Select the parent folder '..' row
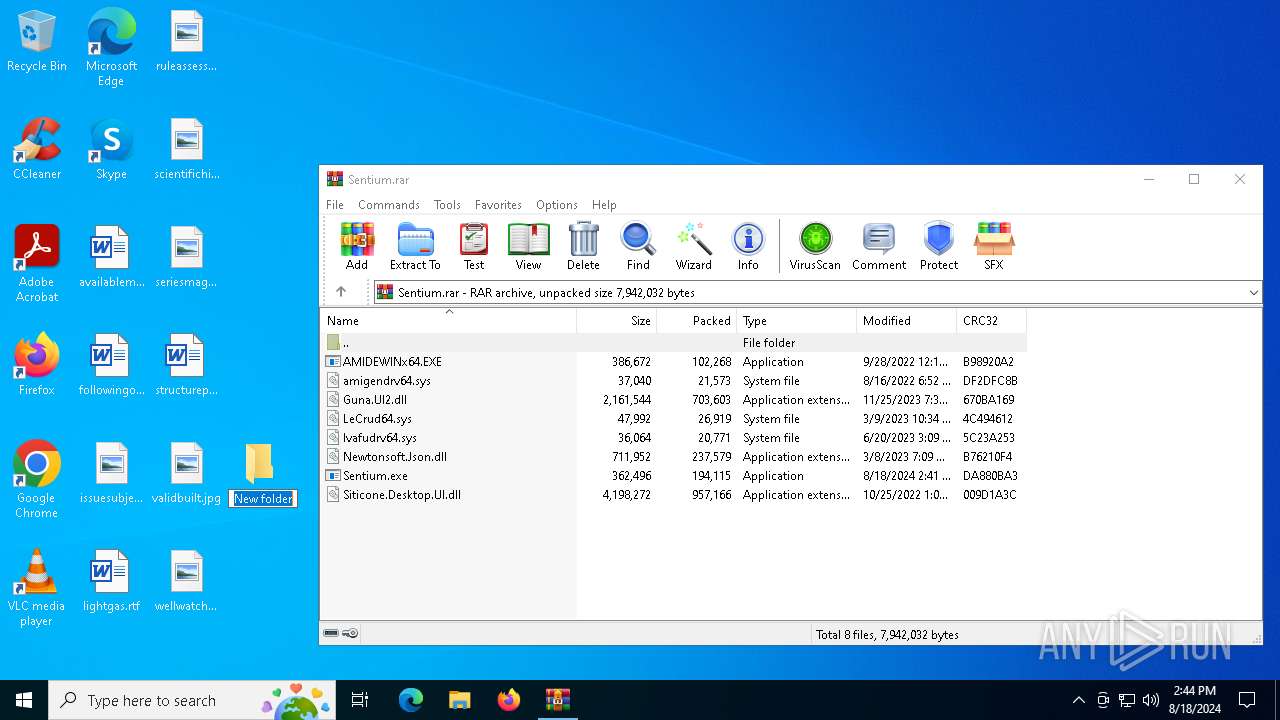 (x=674, y=342)
